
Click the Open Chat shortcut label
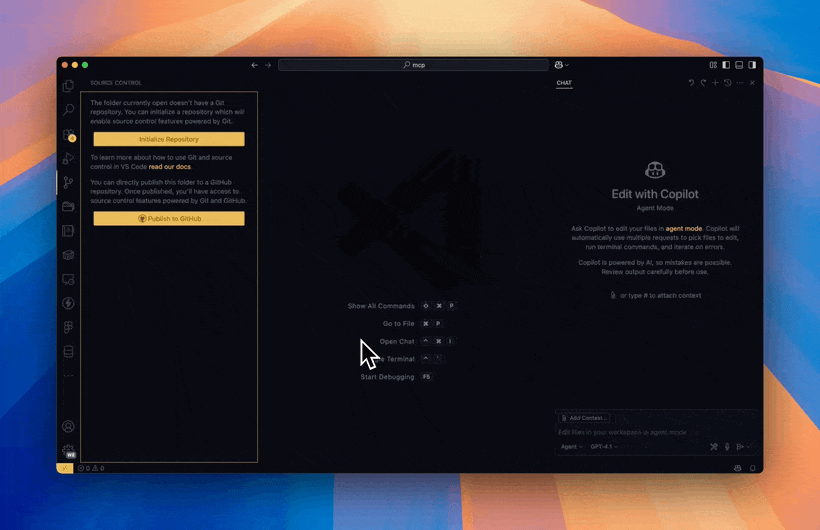(397, 342)
